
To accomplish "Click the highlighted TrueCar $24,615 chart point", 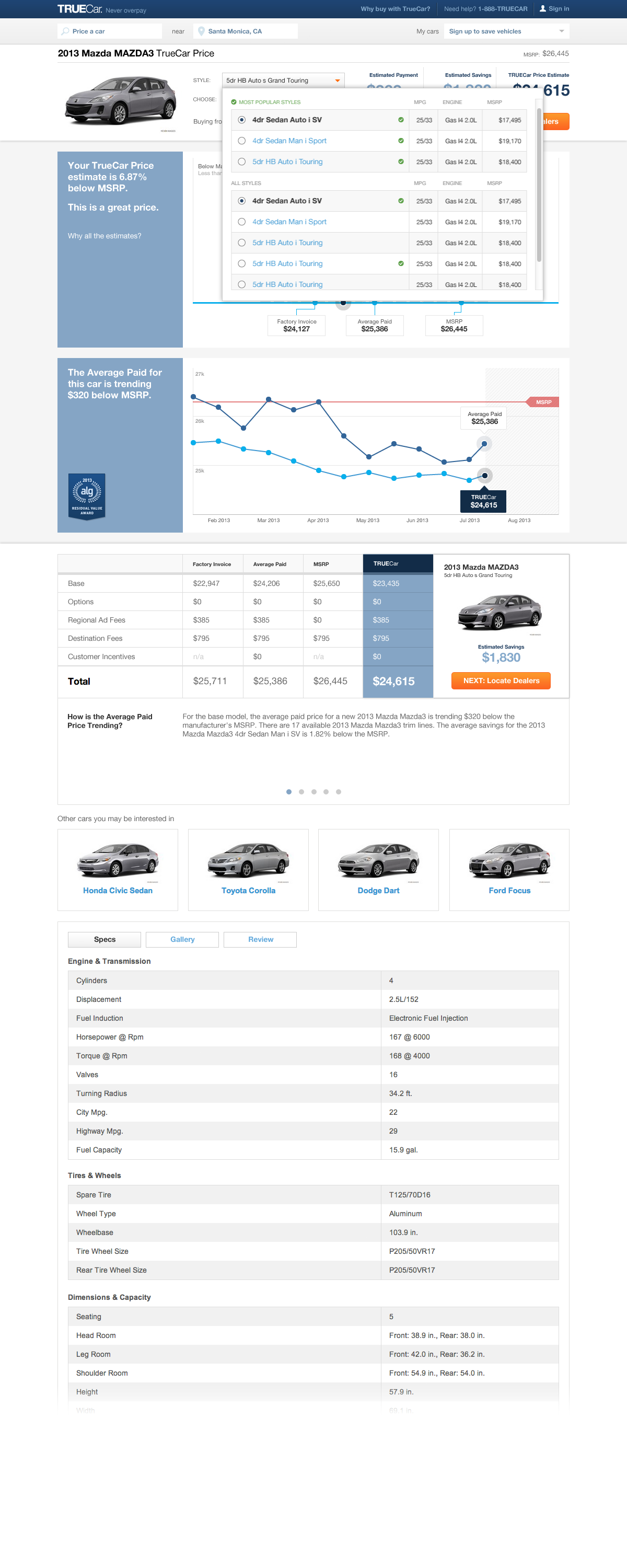I will point(484,476).
